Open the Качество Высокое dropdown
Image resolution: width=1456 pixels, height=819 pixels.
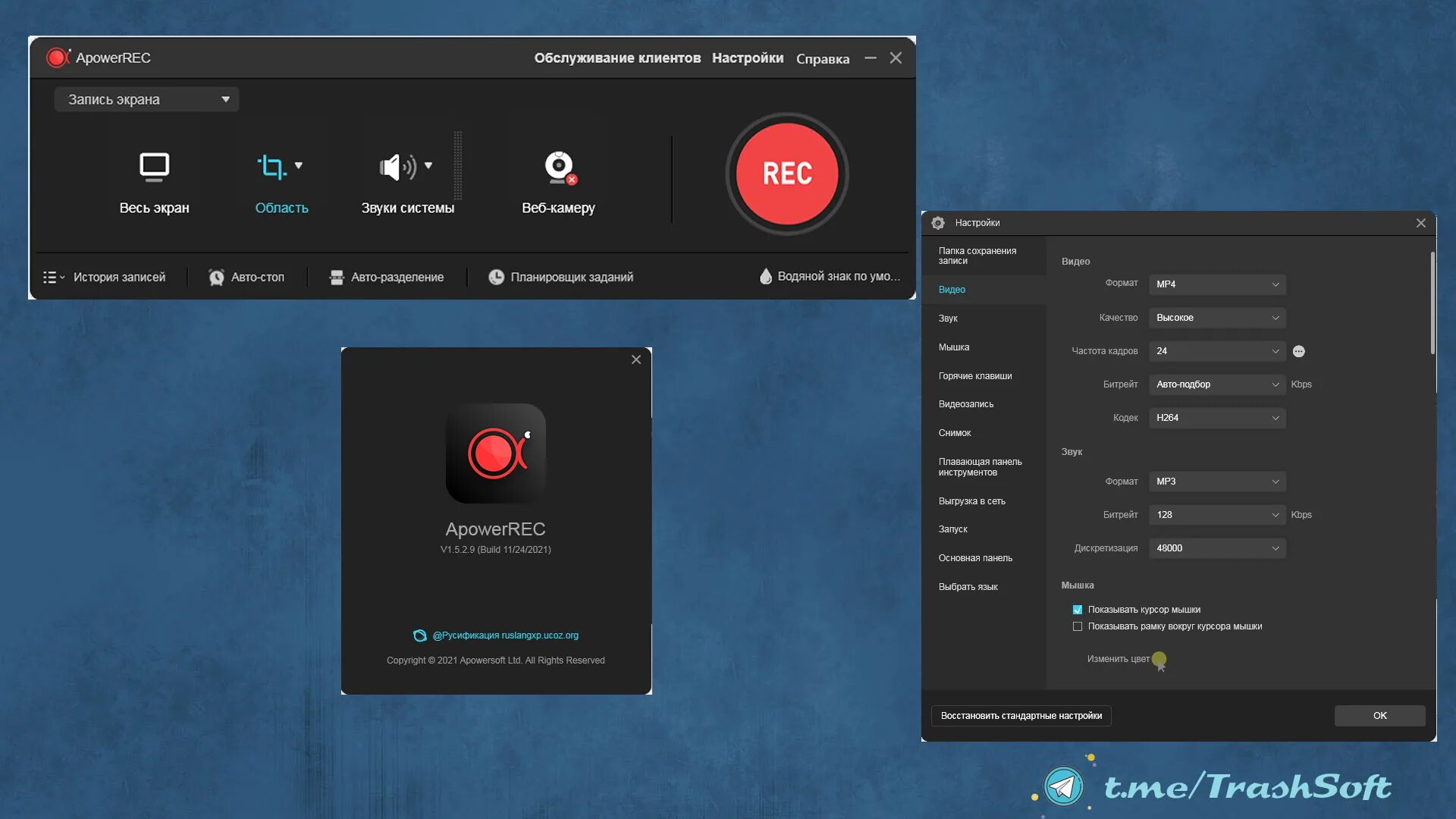click(1217, 318)
